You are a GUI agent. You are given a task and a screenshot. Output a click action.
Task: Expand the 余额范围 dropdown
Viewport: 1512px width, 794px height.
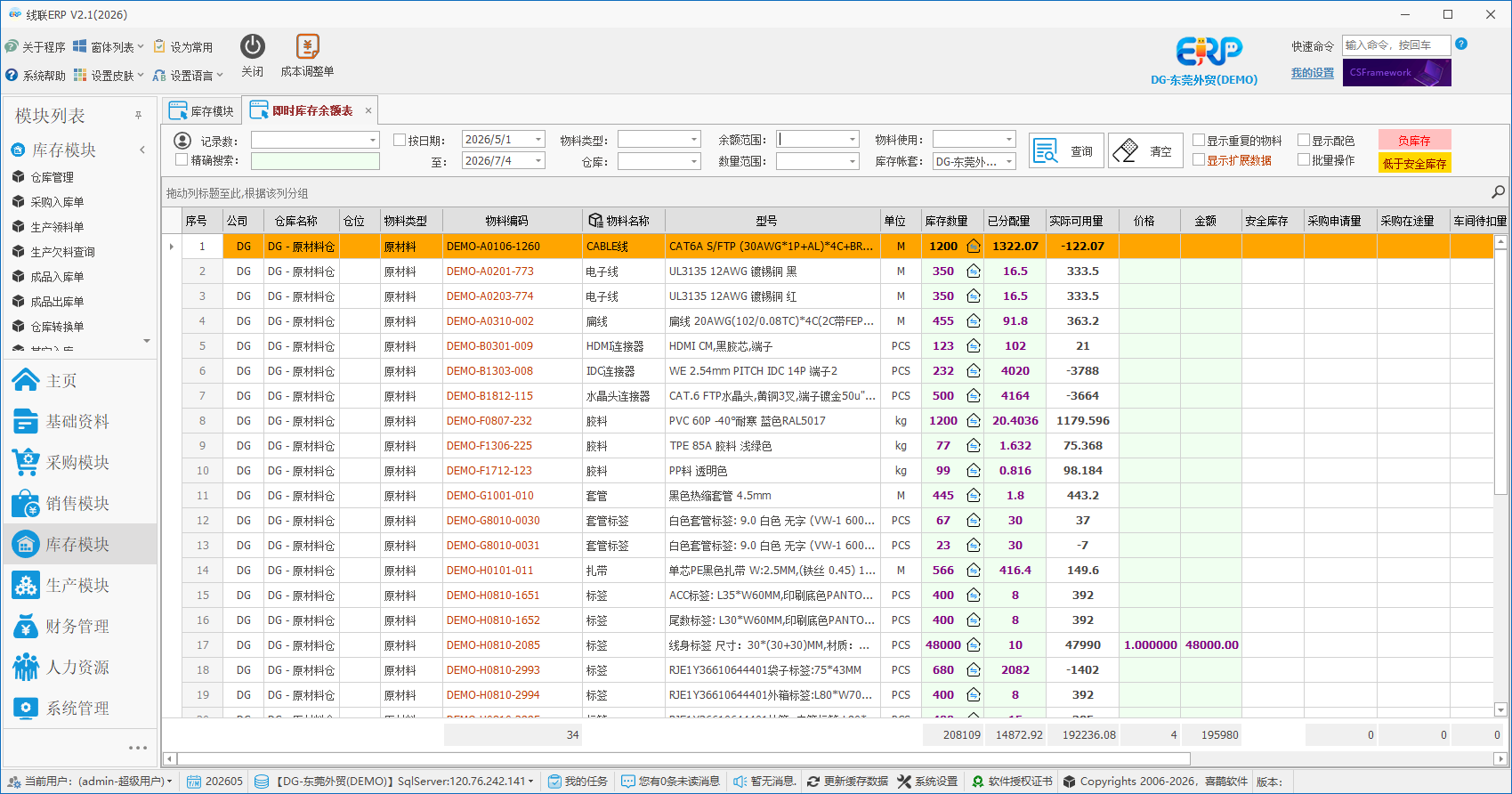pyautogui.click(x=853, y=140)
